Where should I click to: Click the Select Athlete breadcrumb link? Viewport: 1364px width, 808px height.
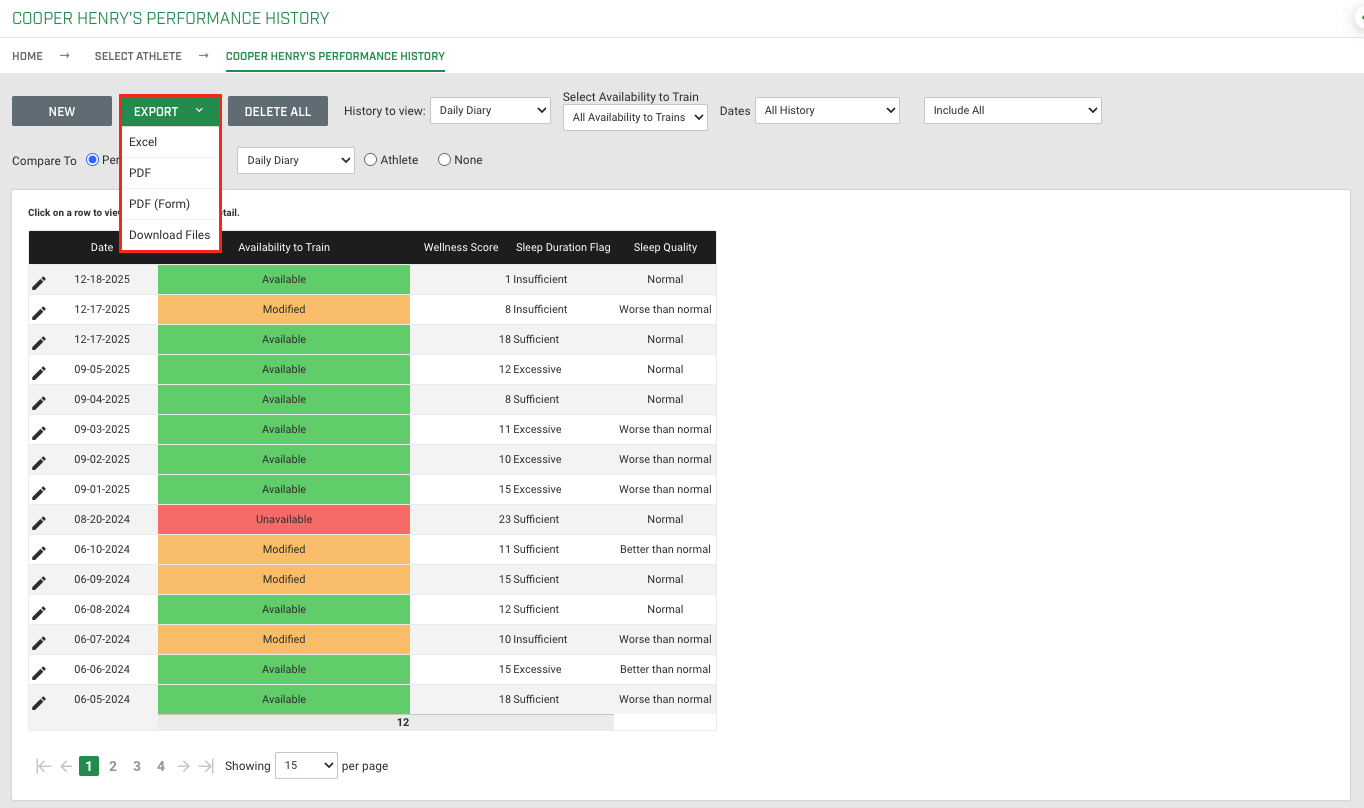coord(138,56)
